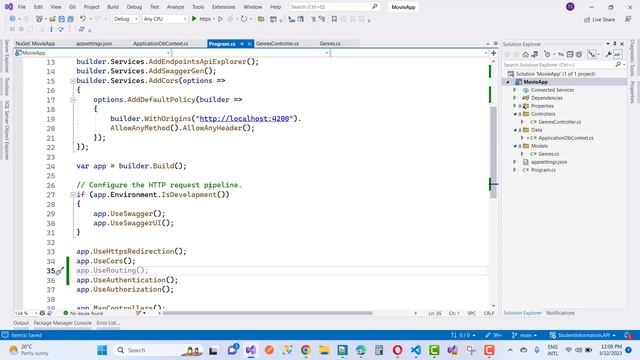This screenshot has width=640, height=360.
Task: Click the split editor plus icon
Action: pyautogui.click(x=493, y=53)
